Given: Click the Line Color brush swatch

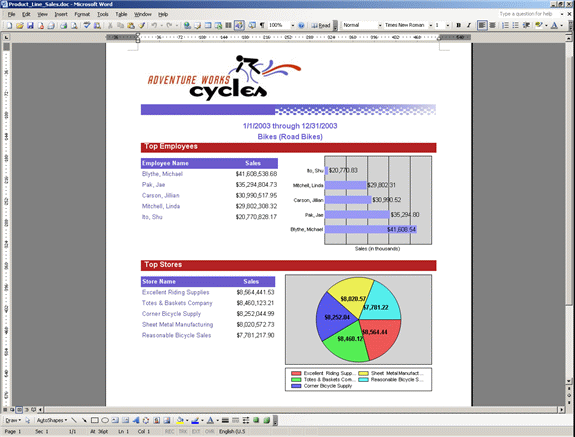Looking at the screenshot, I should click(195, 420).
